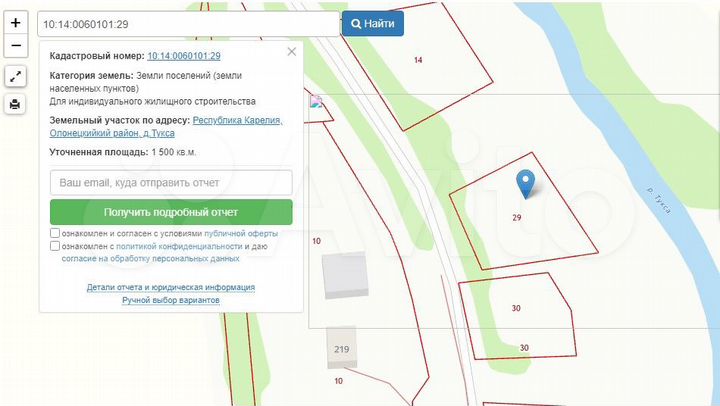Click the cadastral number search field

(x=188, y=23)
